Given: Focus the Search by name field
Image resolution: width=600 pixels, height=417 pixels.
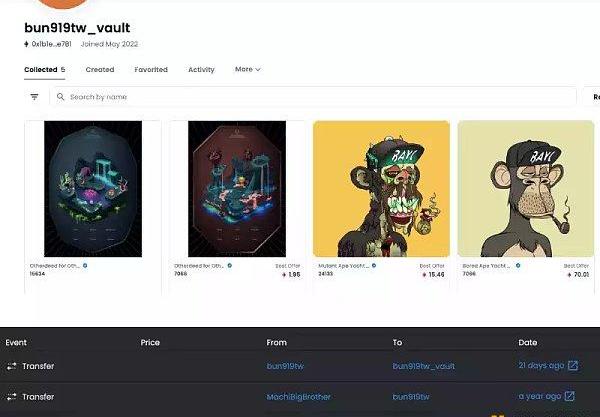Looking at the screenshot, I should (313, 97).
